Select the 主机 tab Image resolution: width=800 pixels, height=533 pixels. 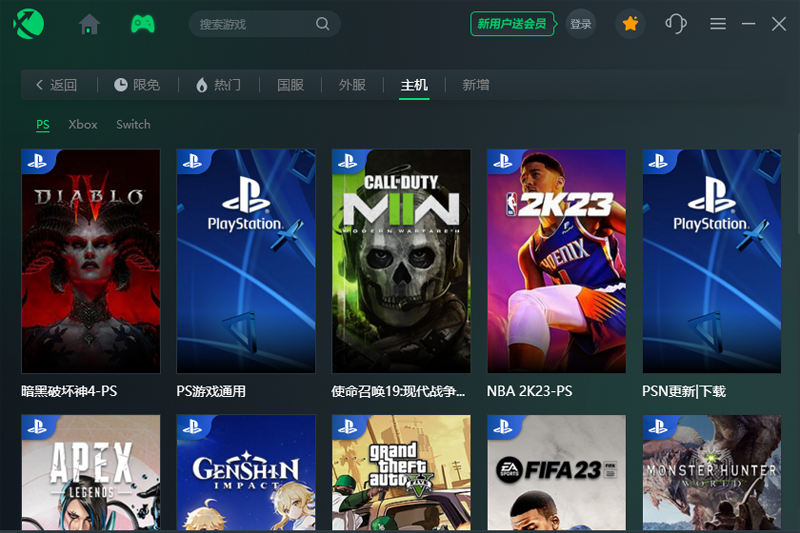pyautogui.click(x=414, y=85)
